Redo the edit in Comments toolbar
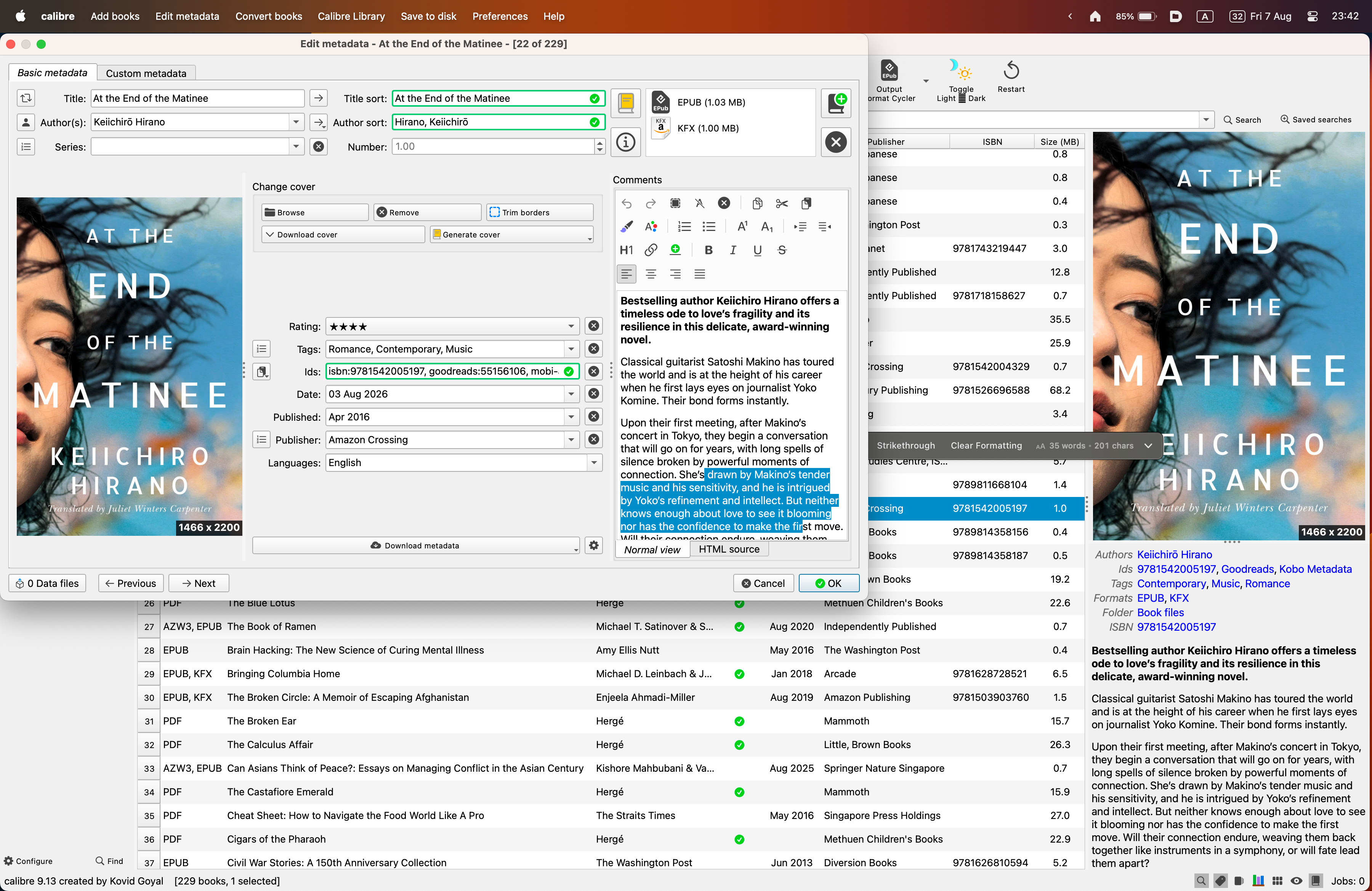 click(651, 203)
